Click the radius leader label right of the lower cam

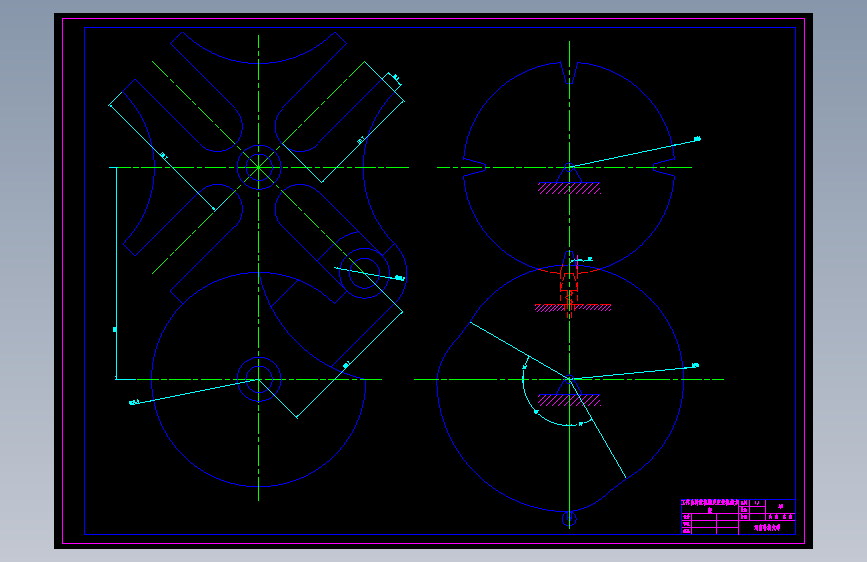(x=695, y=365)
